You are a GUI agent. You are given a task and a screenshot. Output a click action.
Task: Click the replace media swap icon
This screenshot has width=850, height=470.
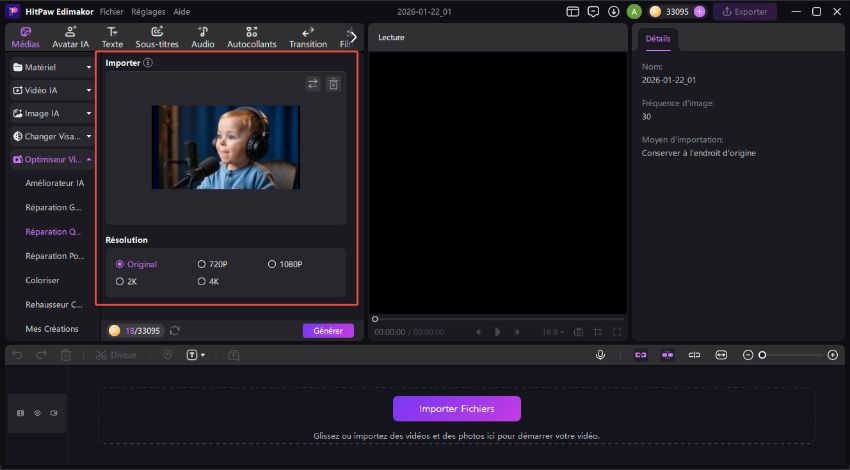[x=313, y=83]
